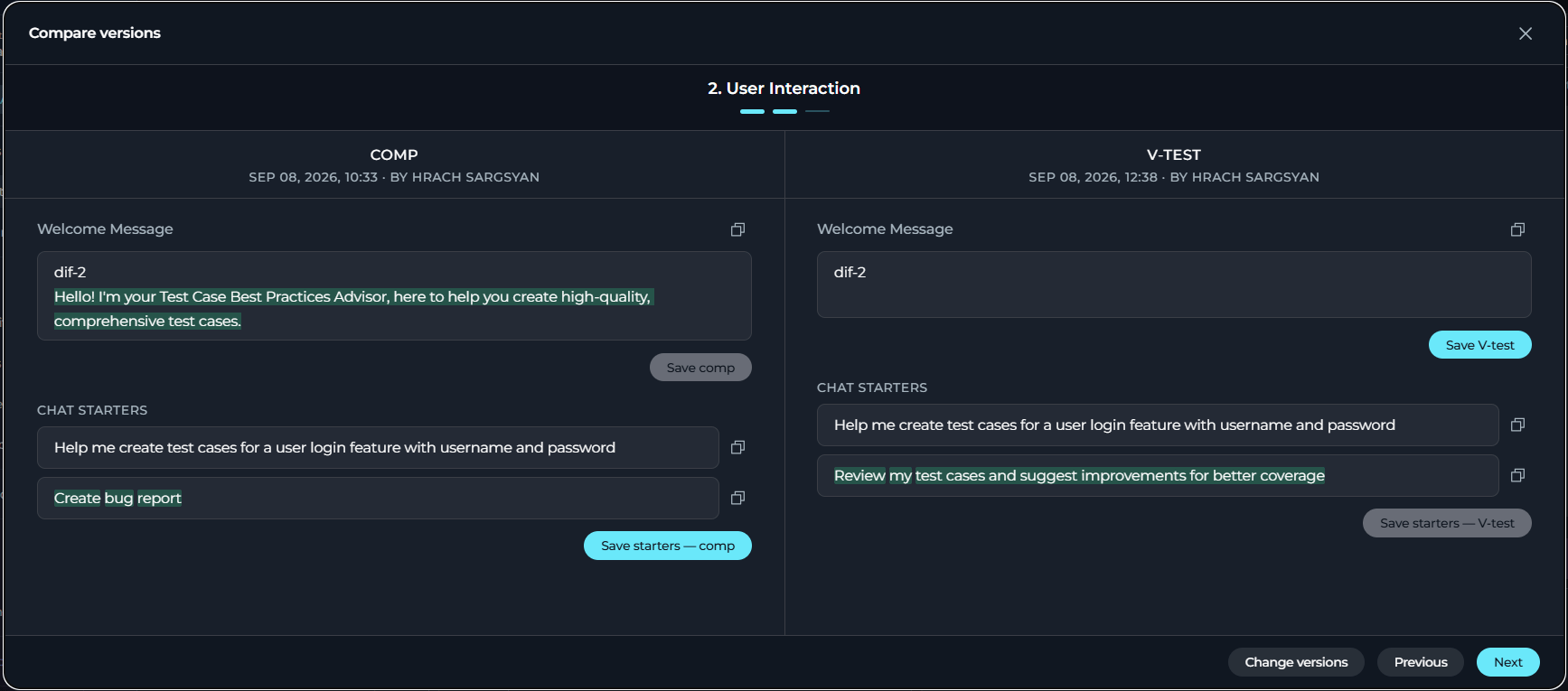Click the V-TEST welcome message text box
Viewport: 1568px width, 691px height.
[1174, 285]
